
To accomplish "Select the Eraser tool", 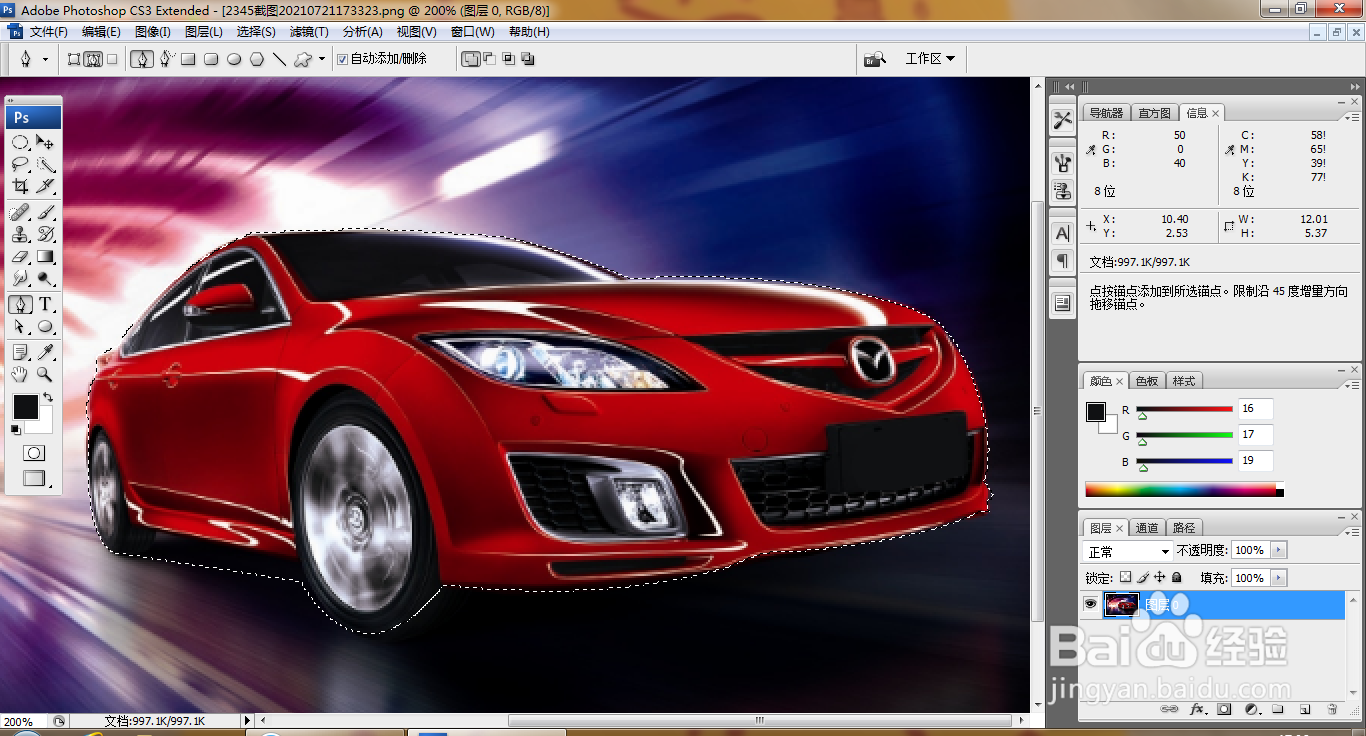I will [20, 257].
